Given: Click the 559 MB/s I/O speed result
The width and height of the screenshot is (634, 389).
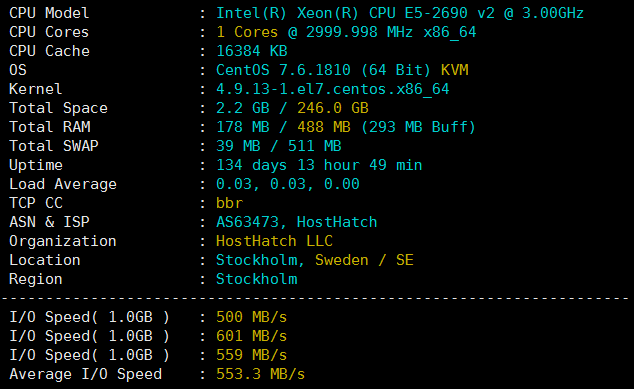Looking at the screenshot, I should click(251, 355).
